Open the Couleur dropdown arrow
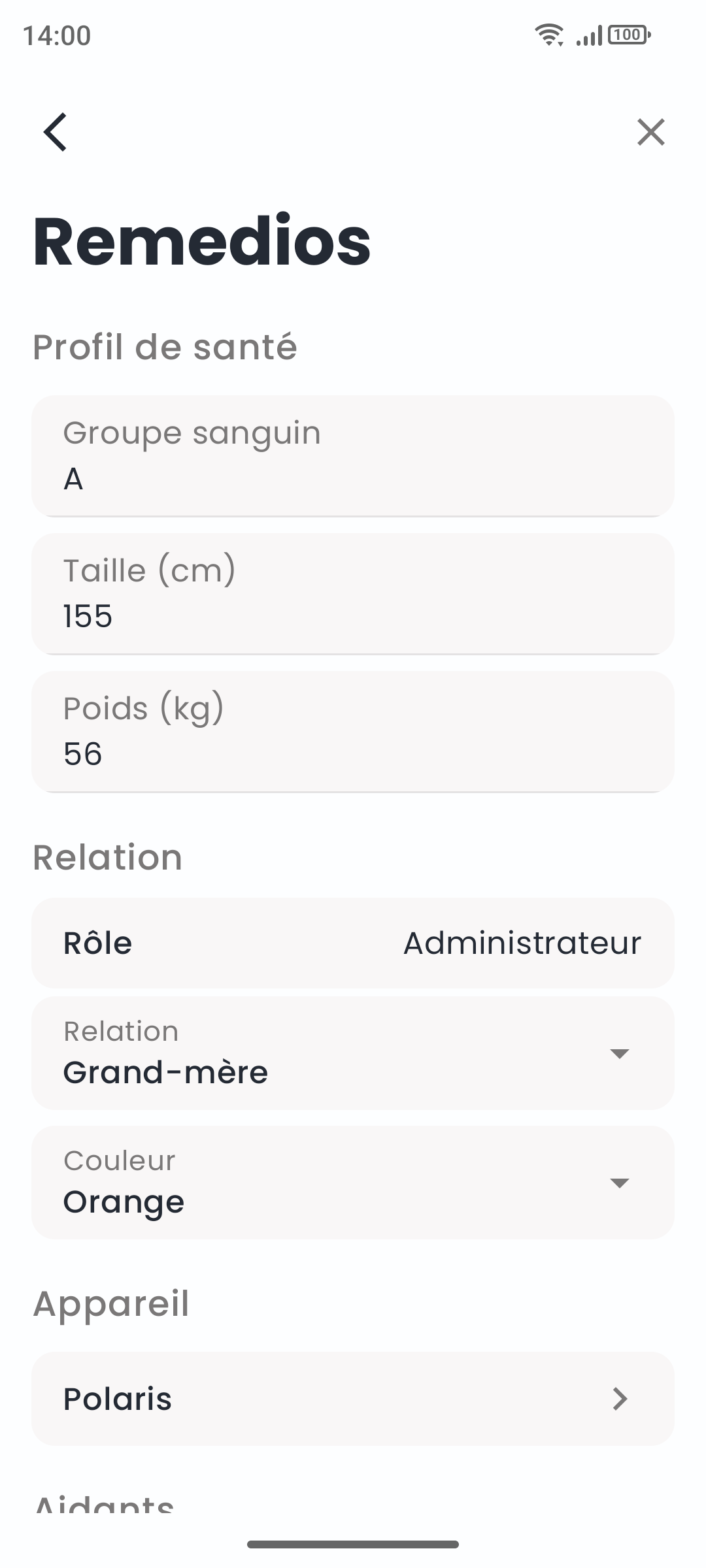The width and height of the screenshot is (706, 1568). coord(619,1183)
